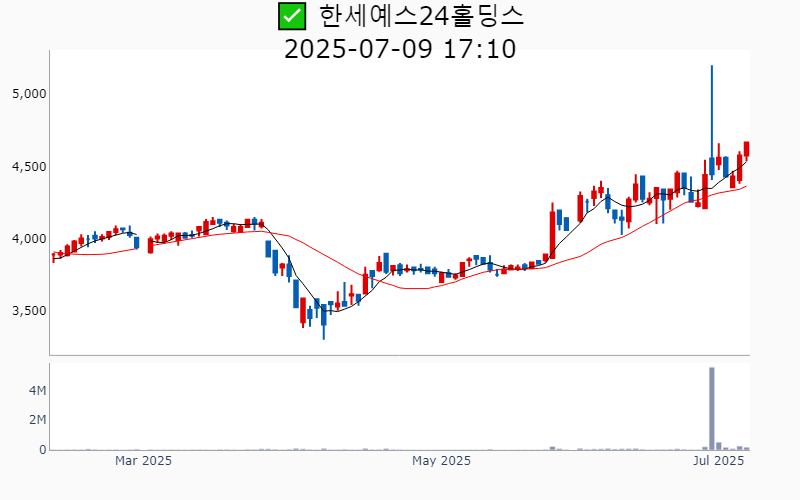Click the 4,000 price axis label
This screenshot has height=500, width=800.
(x=29, y=239)
